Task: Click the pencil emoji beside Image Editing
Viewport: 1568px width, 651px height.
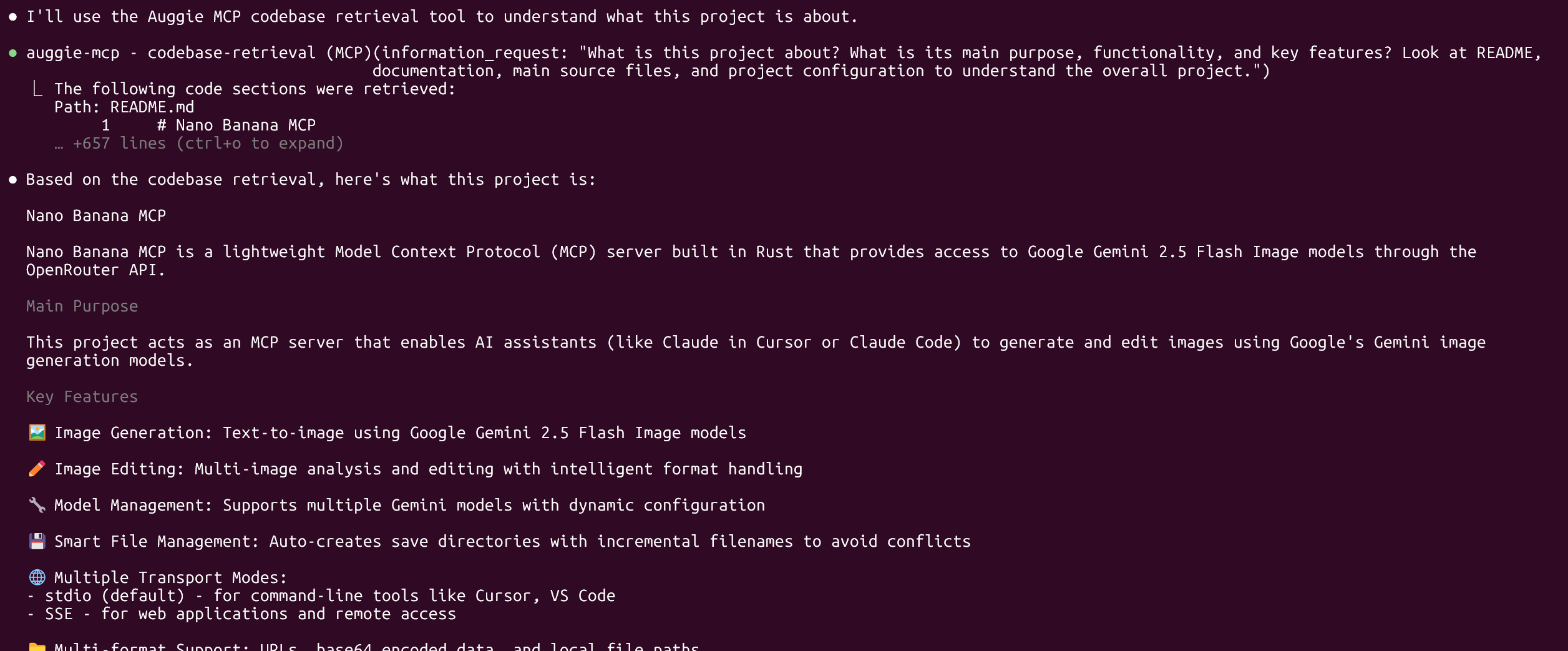Action: click(37, 469)
